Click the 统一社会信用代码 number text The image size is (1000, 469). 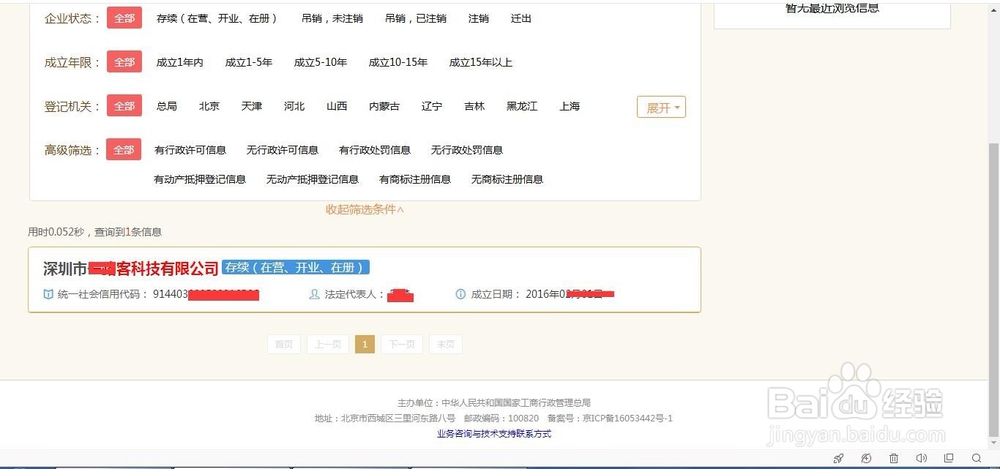(x=206, y=295)
